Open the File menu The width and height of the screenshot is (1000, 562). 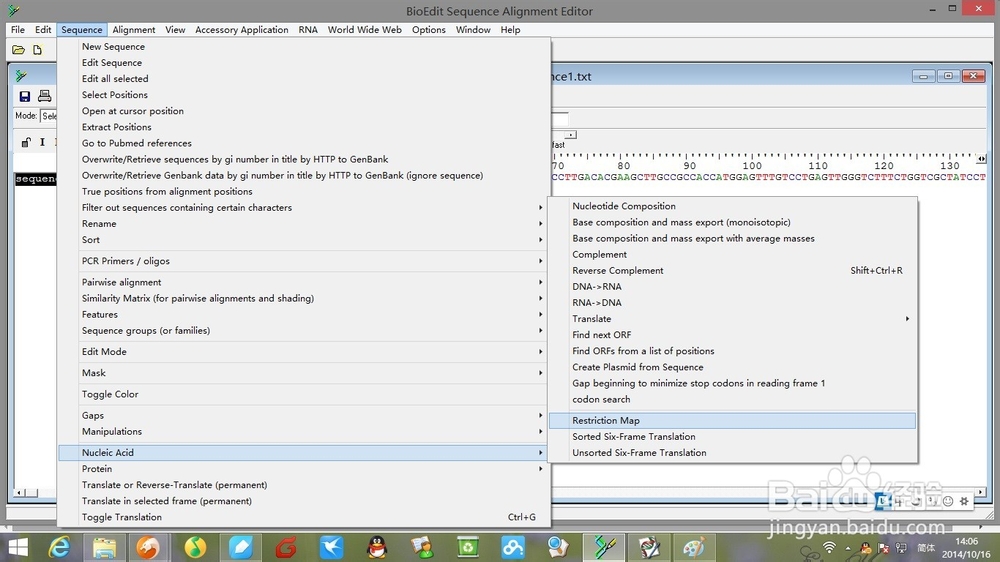coord(18,30)
